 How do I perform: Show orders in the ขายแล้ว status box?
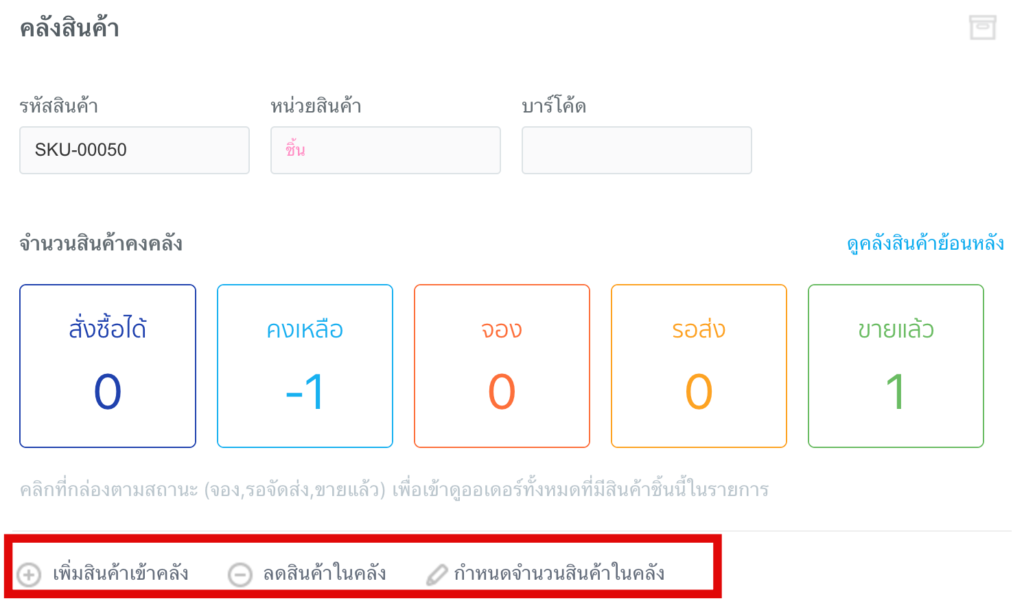896,366
